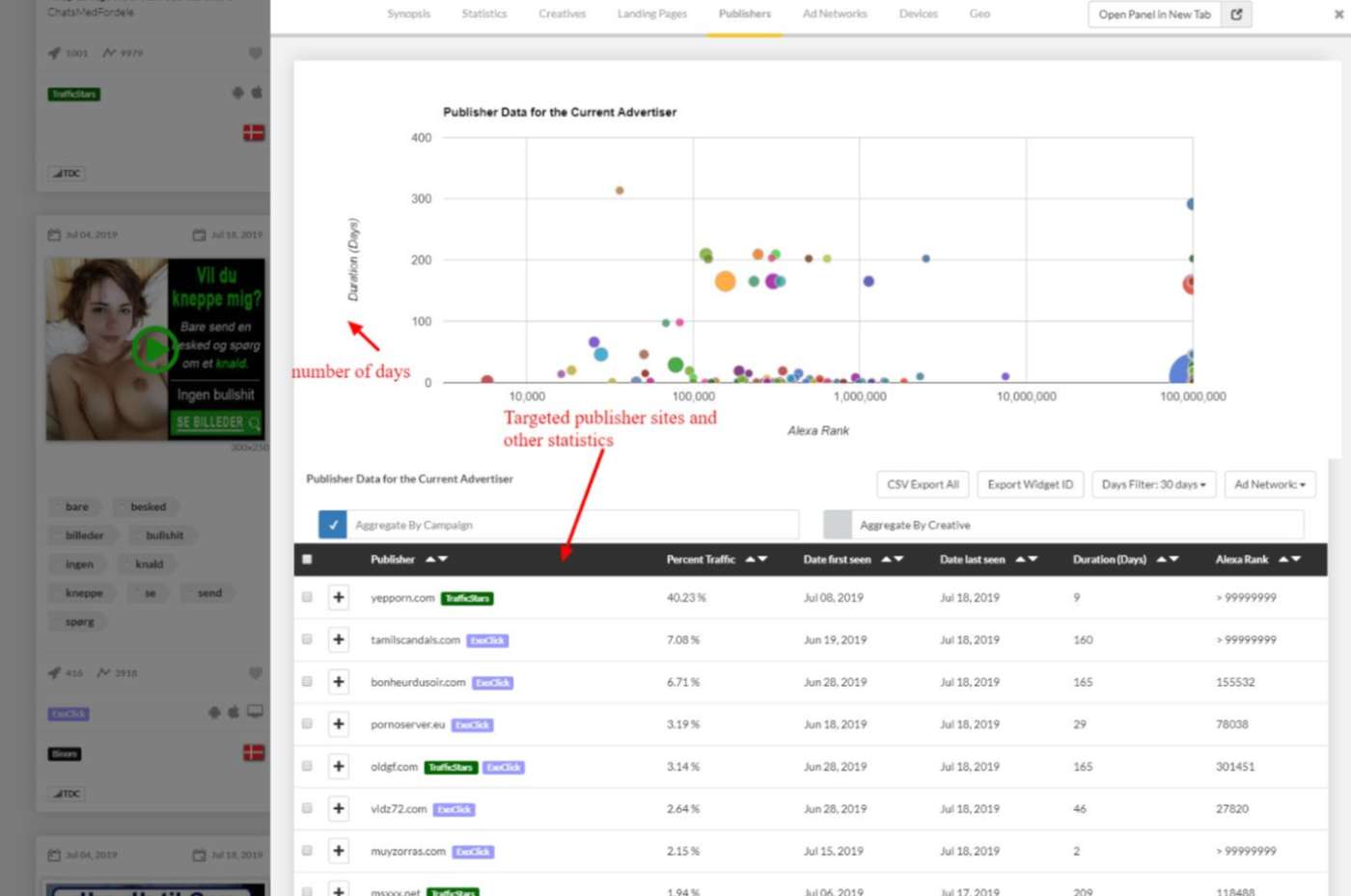Switch to the Statistics tab

click(484, 14)
